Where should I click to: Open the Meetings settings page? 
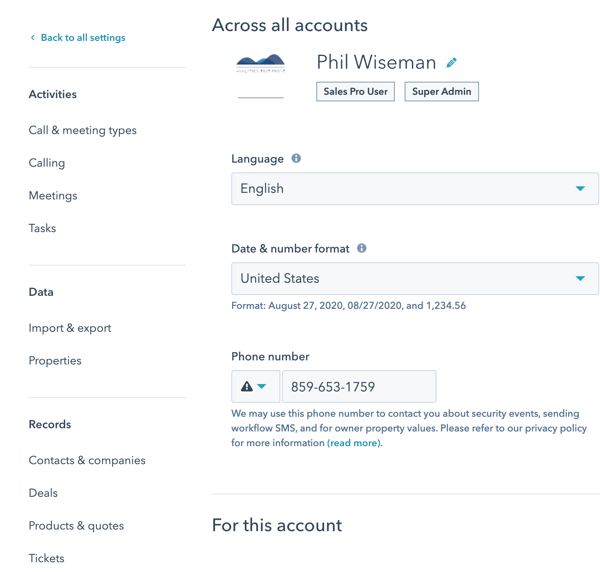(x=53, y=196)
